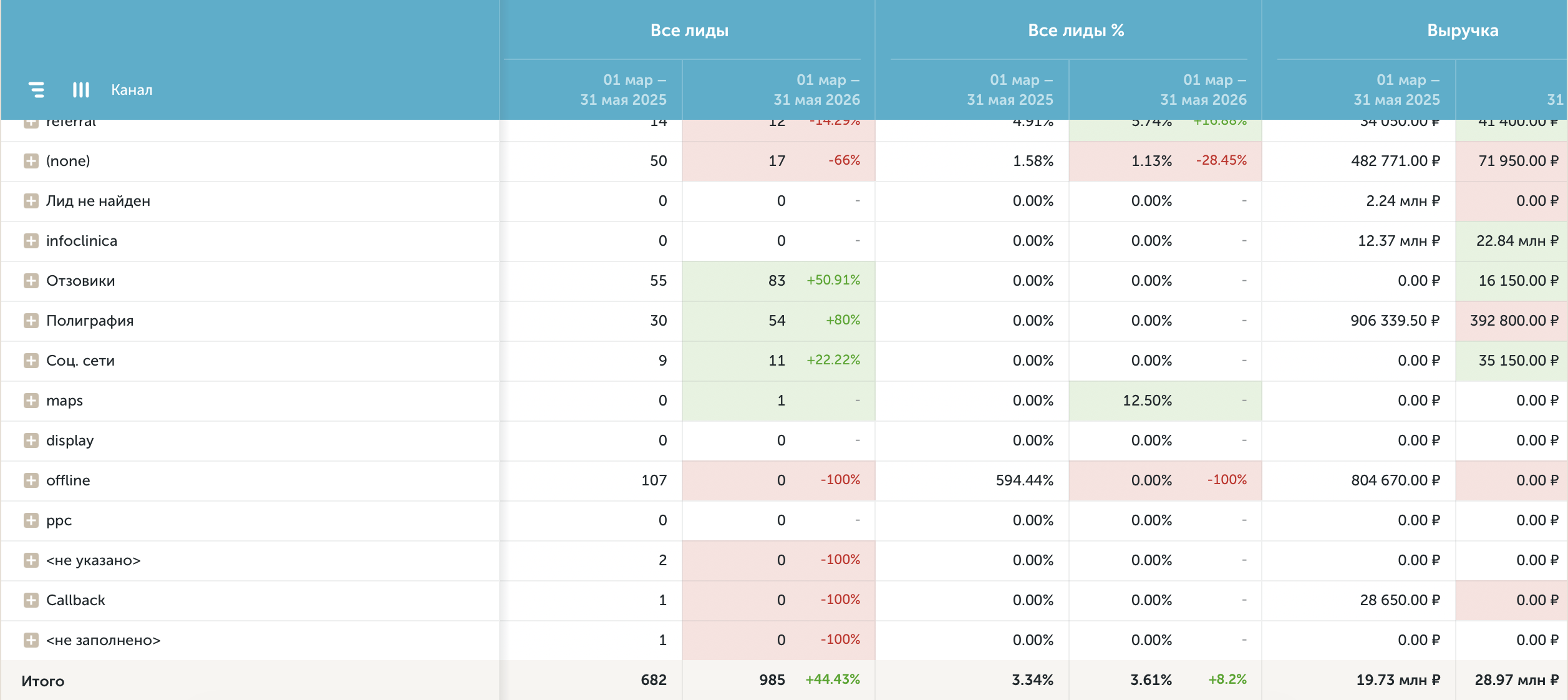Open the columns settings icon in header
Viewport: 1568px width, 700px height.
[x=81, y=90]
